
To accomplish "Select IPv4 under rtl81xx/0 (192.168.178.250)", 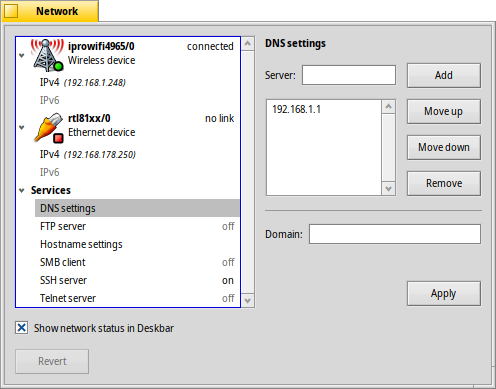I will (137, 154).
